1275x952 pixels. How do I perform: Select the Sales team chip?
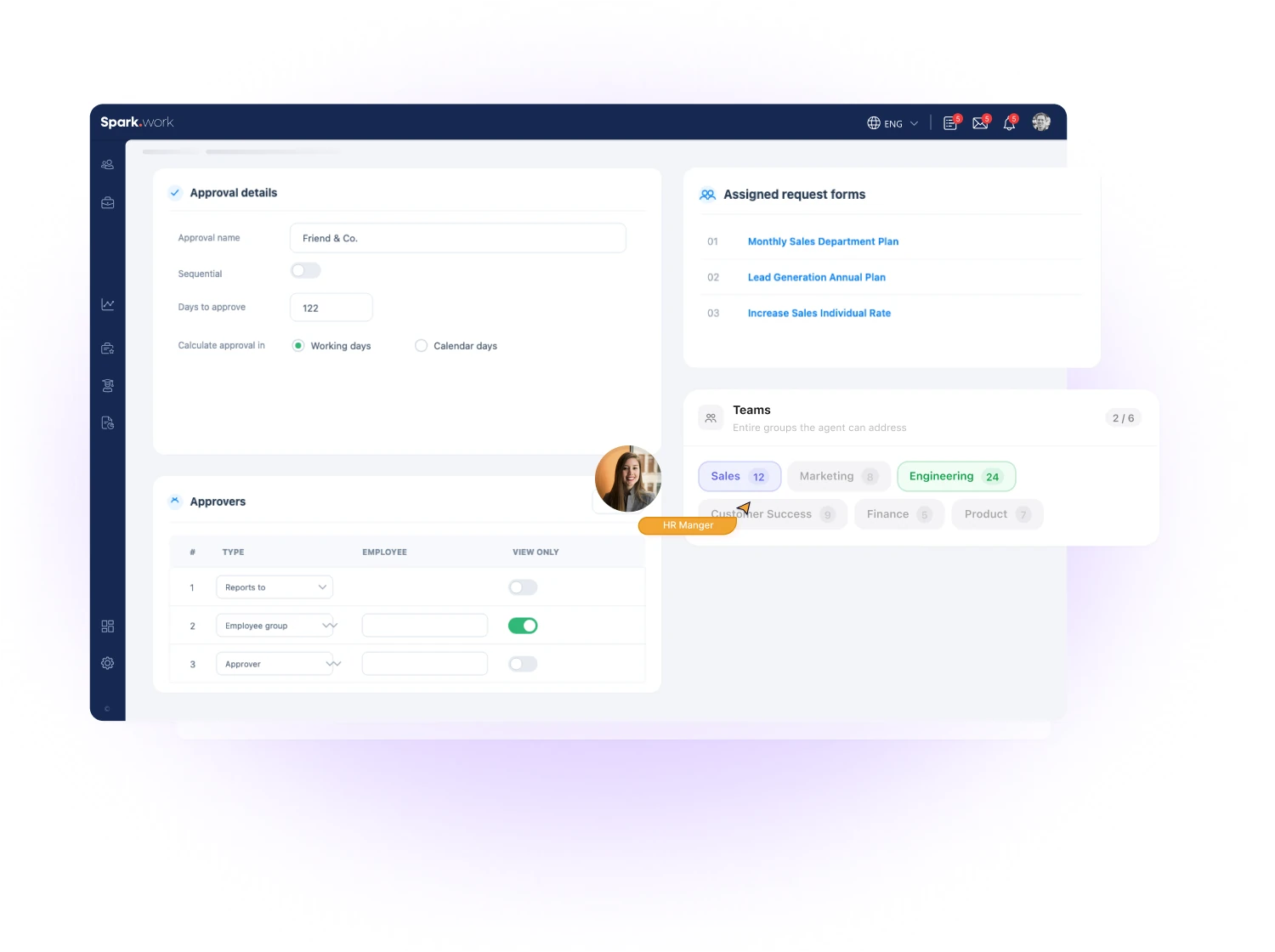739,477
